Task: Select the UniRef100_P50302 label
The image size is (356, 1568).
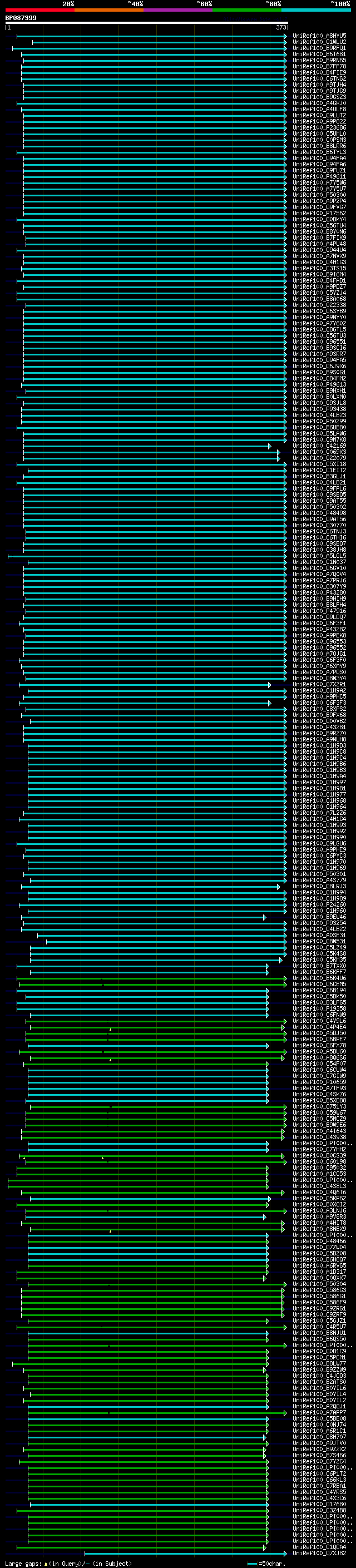Action: (x=319, y=507)
